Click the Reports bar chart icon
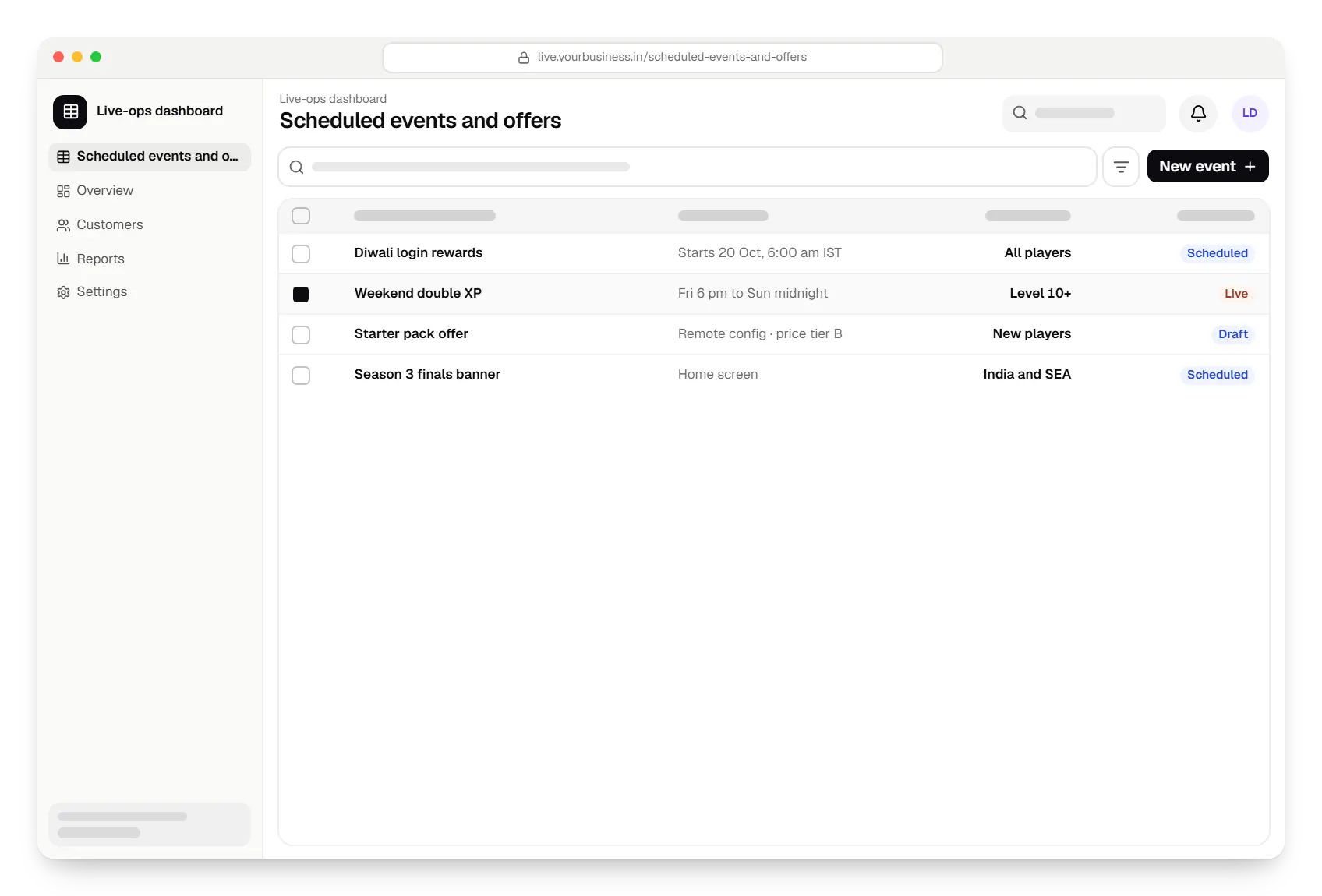Screen dimensions: 1322x896 click(x=63, y=259)
